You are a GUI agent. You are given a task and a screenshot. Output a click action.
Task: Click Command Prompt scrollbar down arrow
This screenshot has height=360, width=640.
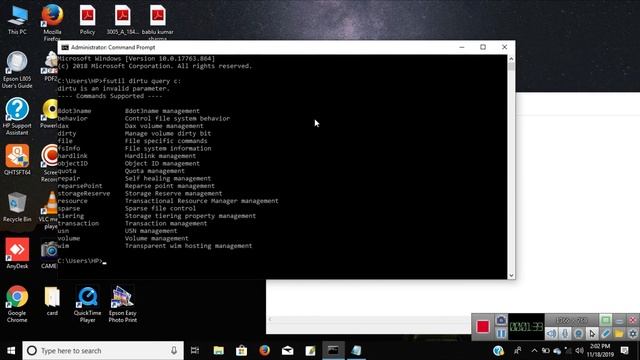click(511, 276)
